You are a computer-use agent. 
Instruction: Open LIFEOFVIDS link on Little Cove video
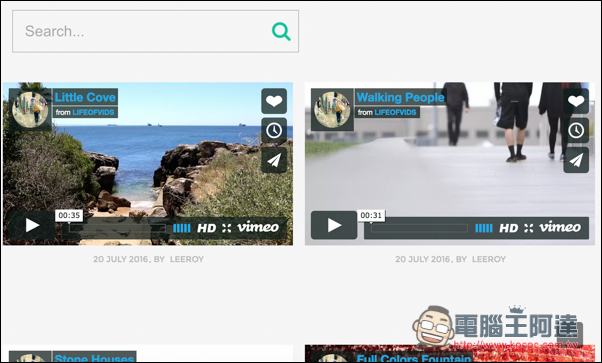[x=93, y=112]
